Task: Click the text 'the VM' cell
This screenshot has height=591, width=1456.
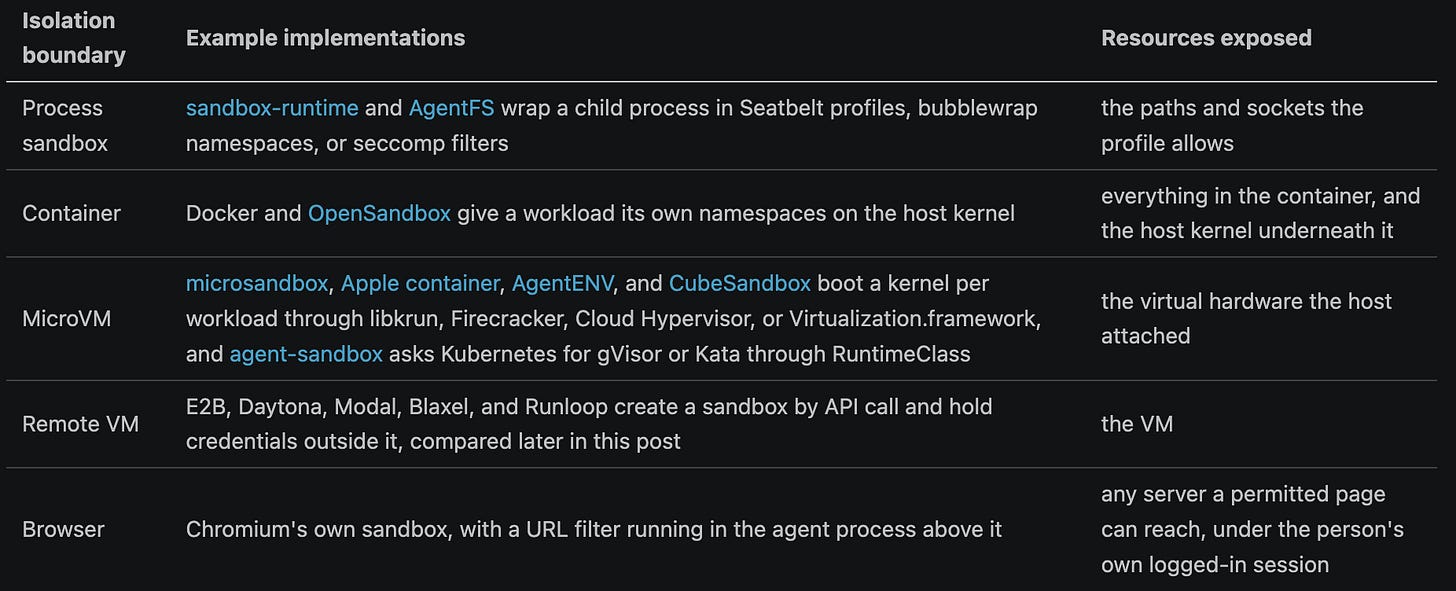Action: click(1137, 424)
